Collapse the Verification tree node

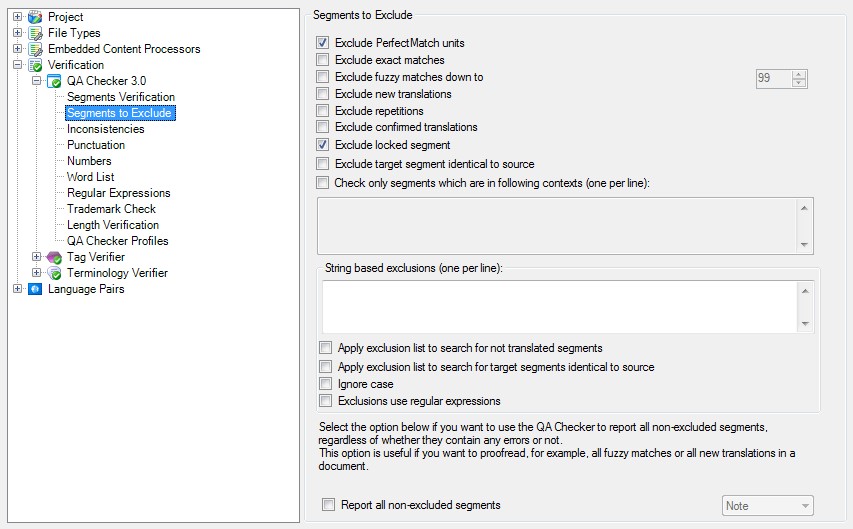18,65
